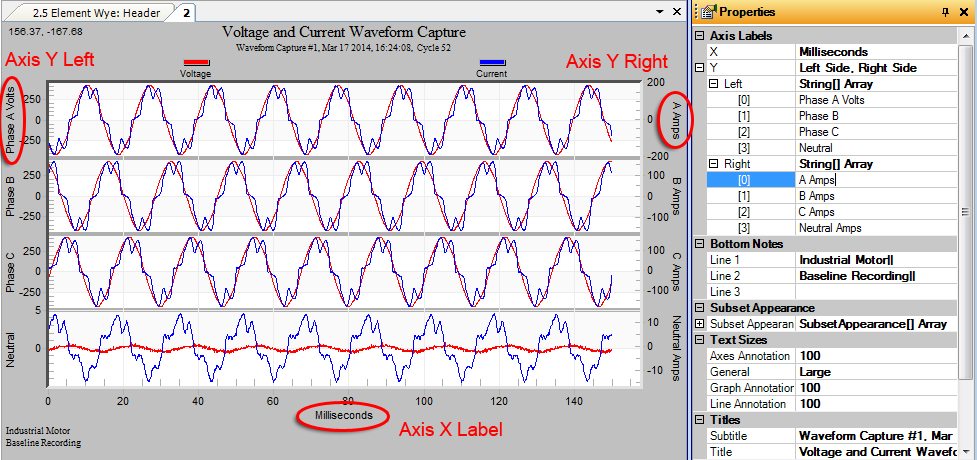Select the Left [2] Phase C value

(x=876, y=132)
